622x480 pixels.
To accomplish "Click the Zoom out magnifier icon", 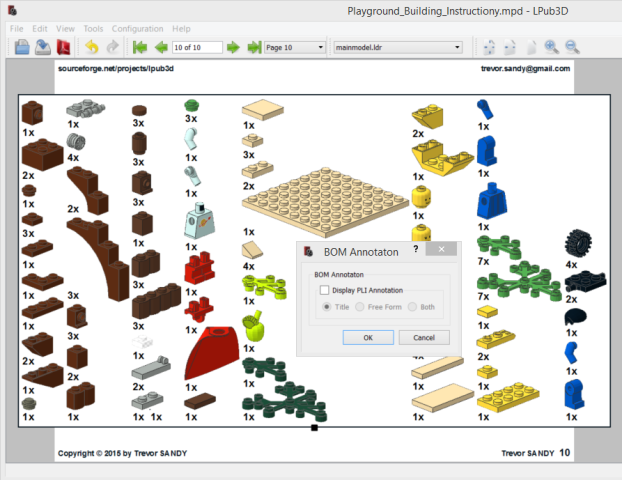I will point(572,47).
